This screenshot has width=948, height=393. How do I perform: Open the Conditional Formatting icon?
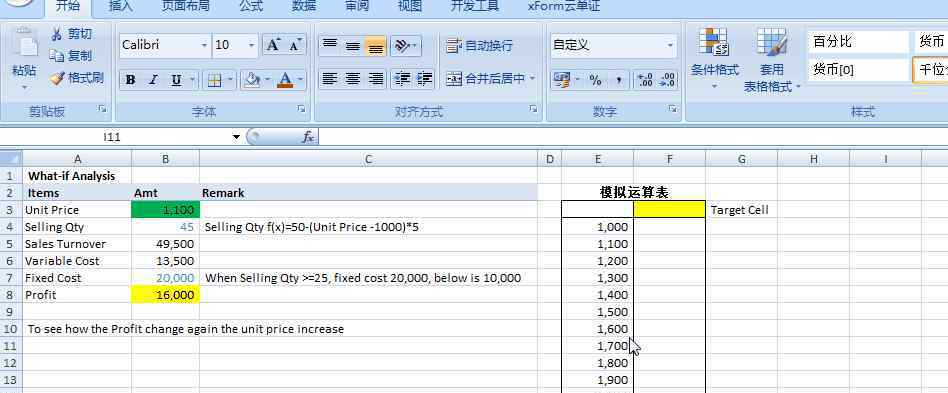point(714,42)
